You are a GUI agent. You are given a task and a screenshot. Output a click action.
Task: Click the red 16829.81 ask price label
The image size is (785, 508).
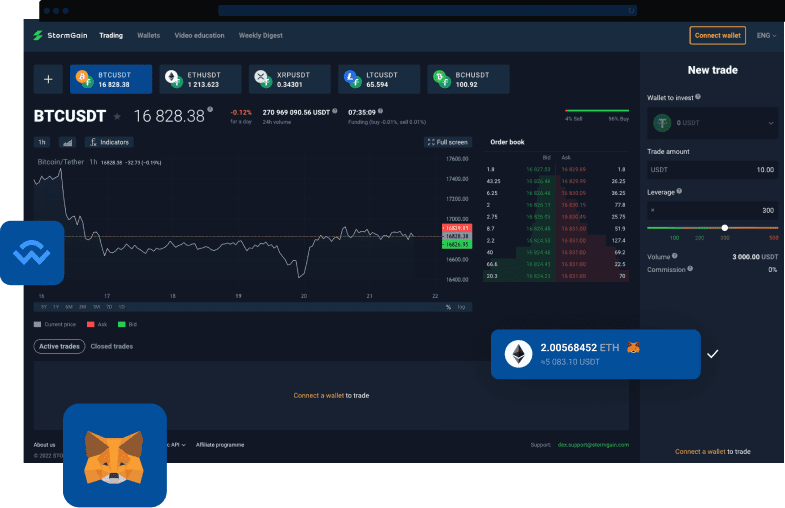pos(457,228)
